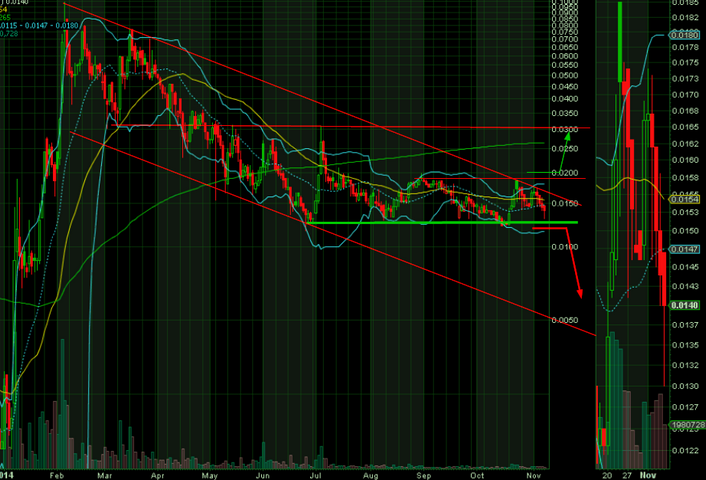Click the green 0.0140 last price tag

point(684,305)
